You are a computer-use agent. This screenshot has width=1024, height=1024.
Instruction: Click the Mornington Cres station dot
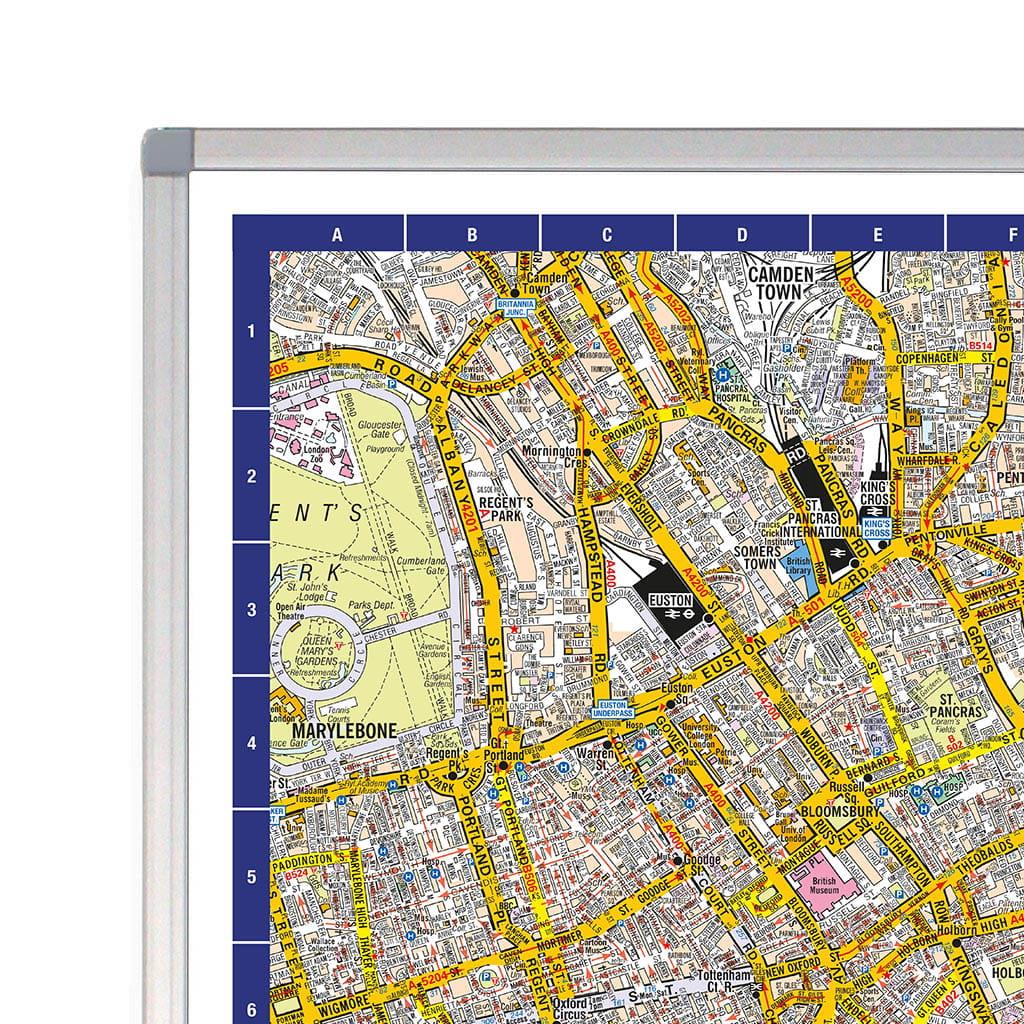(x=587, y=452)
